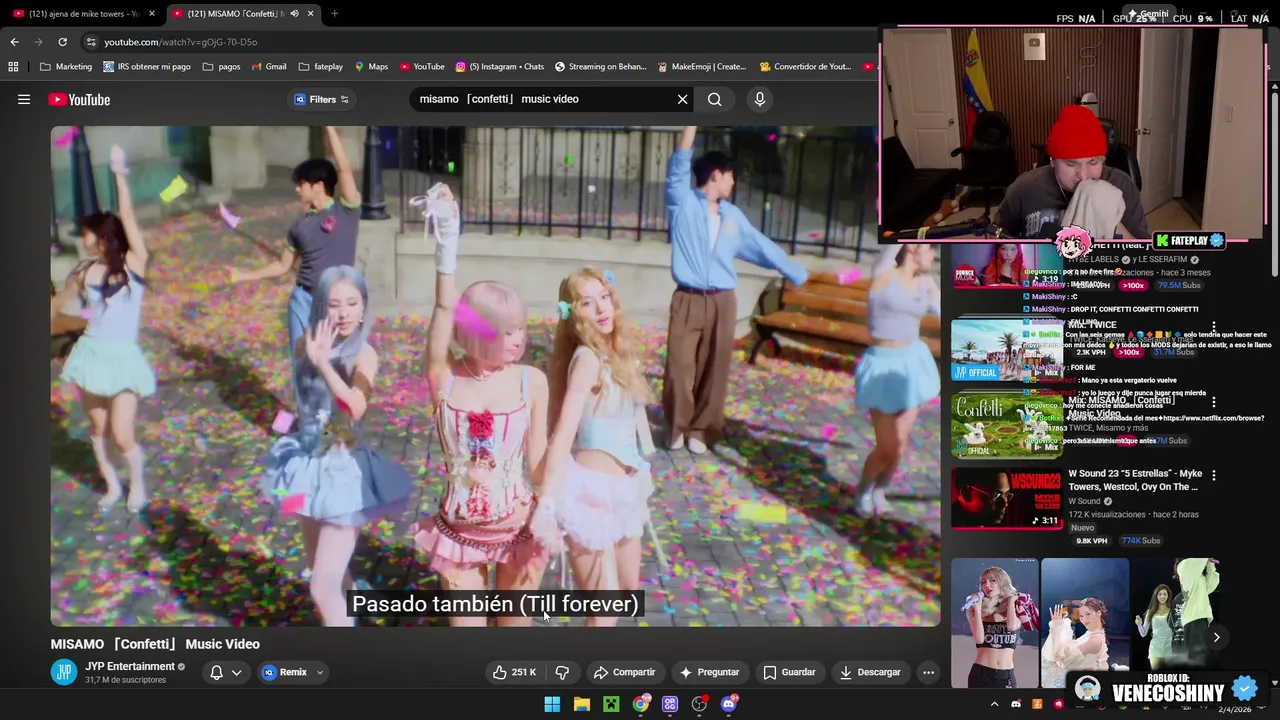This screenshot has width=1280, height=720.
Task: Like the video (251 K)
Action: [x=514, y=672]
